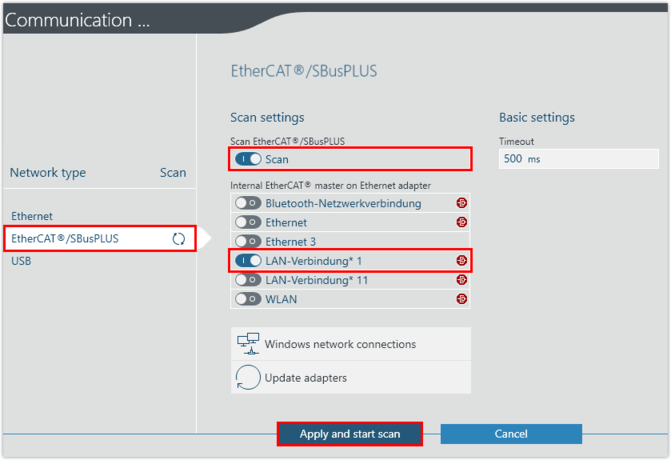671x460 pixels.
Task: Click red status icon on the Ethernet row
Action: click(x=461, y=222)
